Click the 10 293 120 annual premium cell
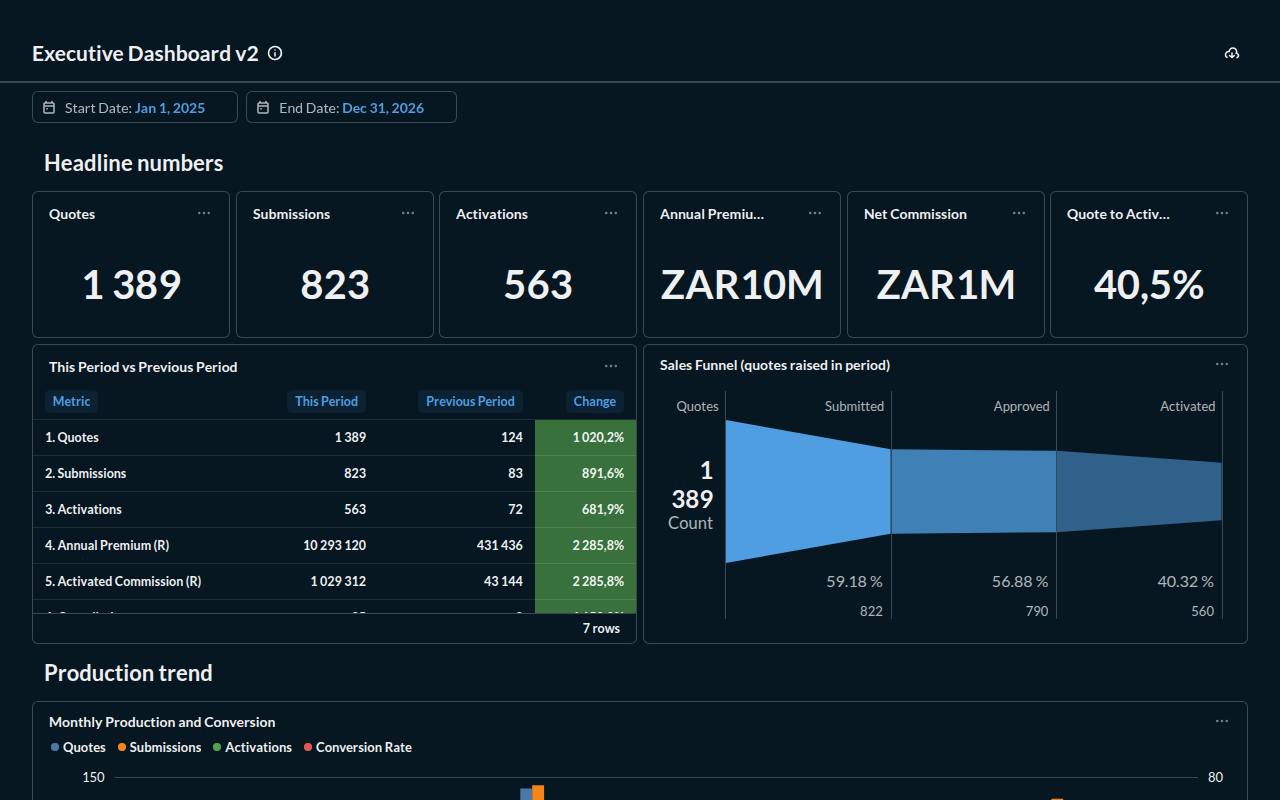Viewport: 1280px width, 800px height. coord(335,545)
